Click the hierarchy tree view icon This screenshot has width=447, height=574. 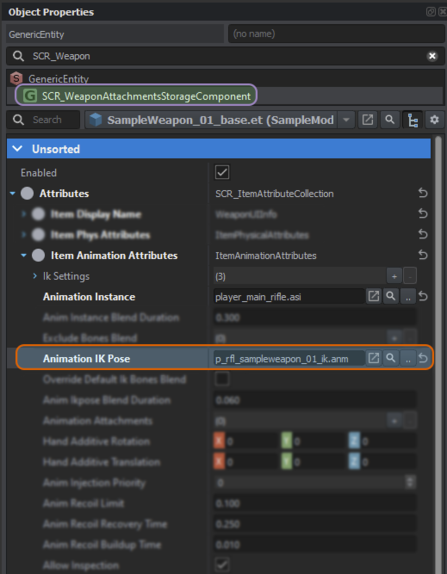pos(412,120)
